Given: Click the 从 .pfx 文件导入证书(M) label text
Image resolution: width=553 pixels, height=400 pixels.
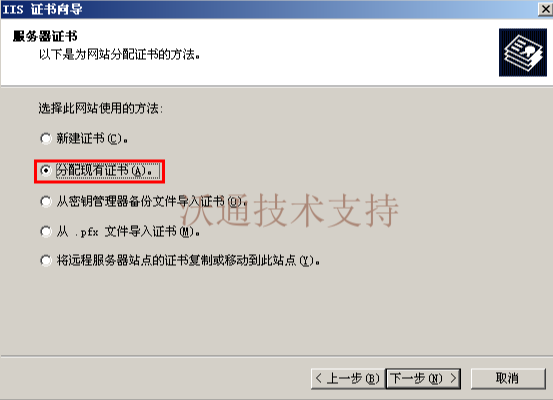Looking at the screenshot, I should click(x=128, y=232).
